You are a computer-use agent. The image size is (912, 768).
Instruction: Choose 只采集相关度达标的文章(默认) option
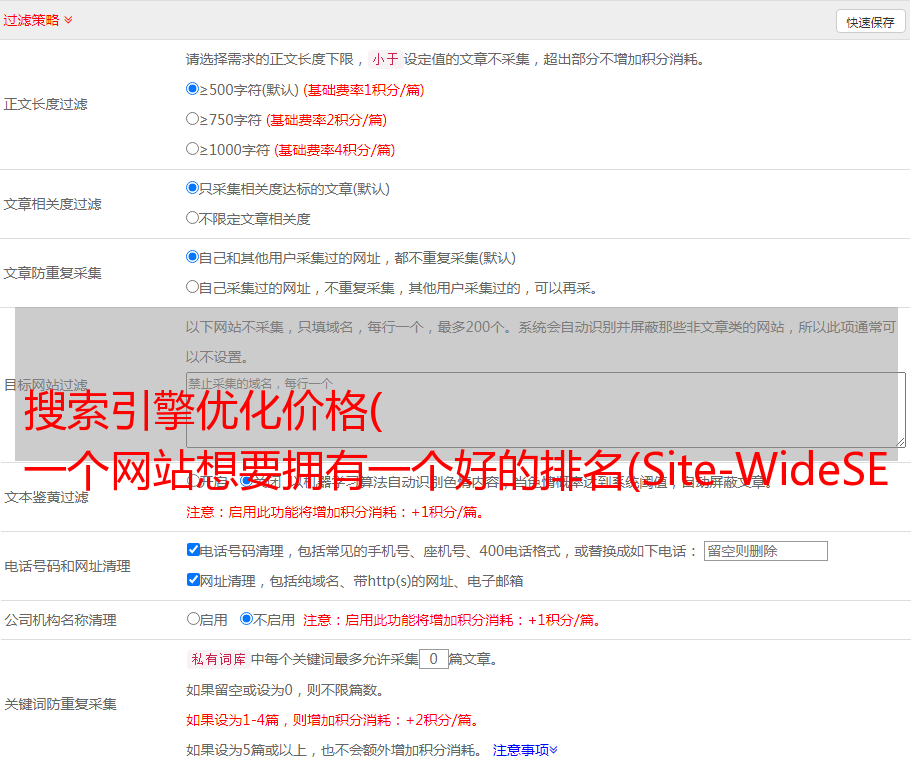[192, 188]
